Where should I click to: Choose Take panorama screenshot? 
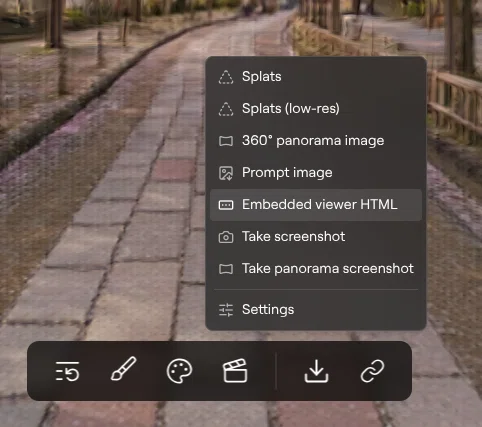coord(316,269)
